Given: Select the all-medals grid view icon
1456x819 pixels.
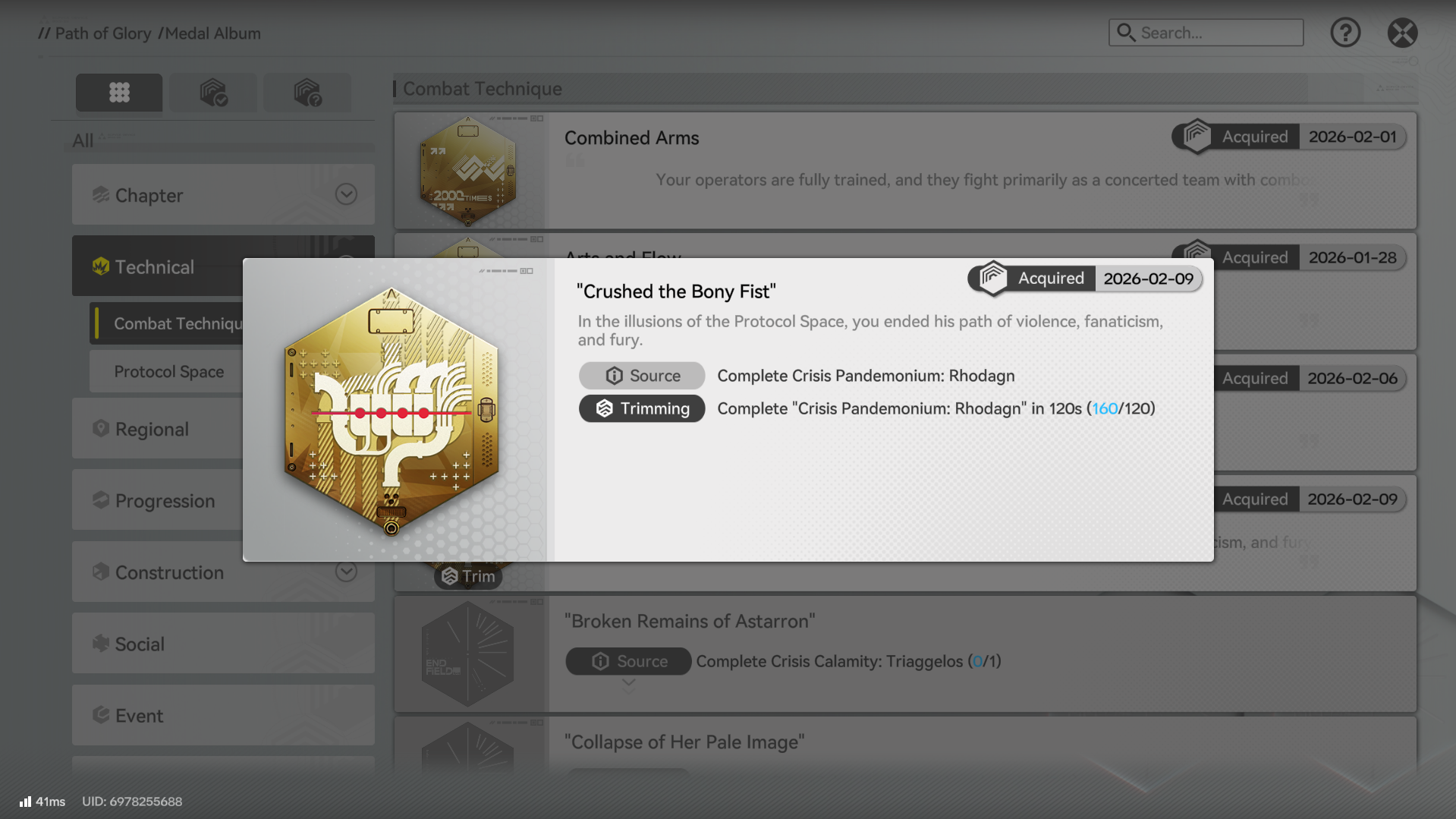Looking at the screenshot, I should (x=119, y=93).
